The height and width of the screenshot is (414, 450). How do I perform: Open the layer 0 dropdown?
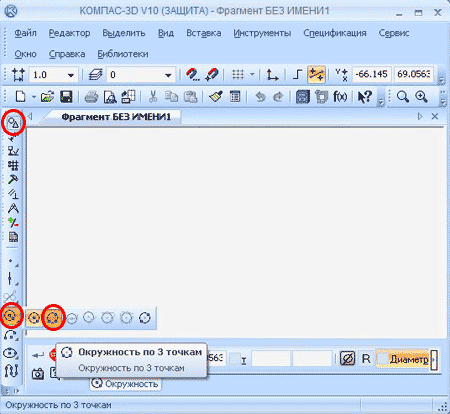click(x=168, y=75)
